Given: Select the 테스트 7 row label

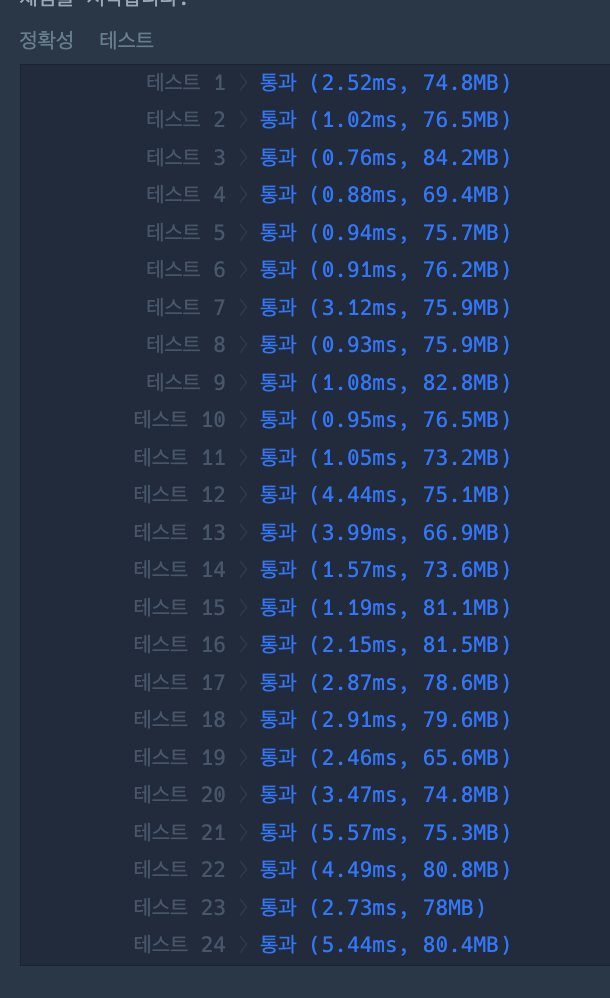Looking at the screenshot, I should pos(185,307).
